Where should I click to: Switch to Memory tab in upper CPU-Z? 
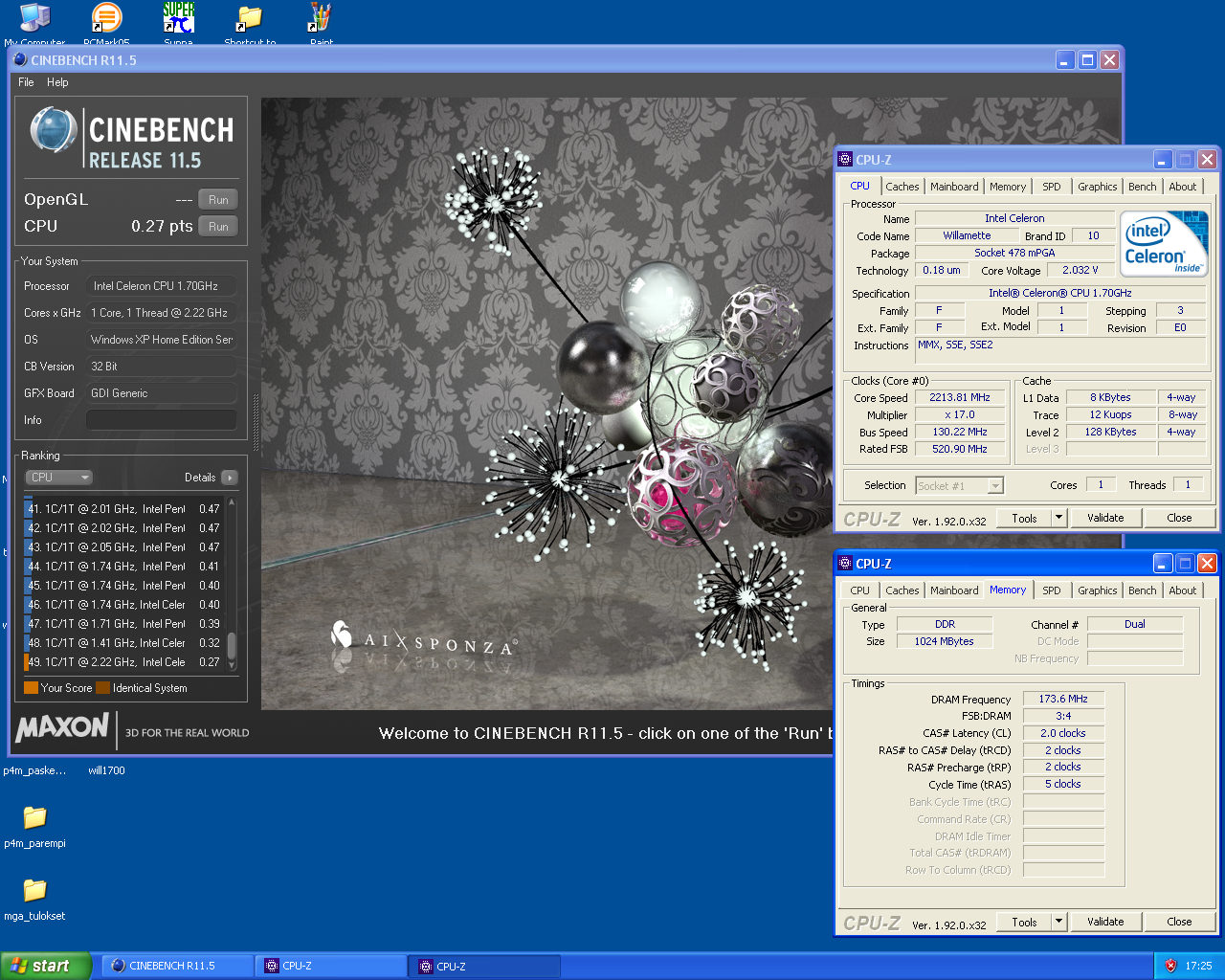pos(1008,187)
